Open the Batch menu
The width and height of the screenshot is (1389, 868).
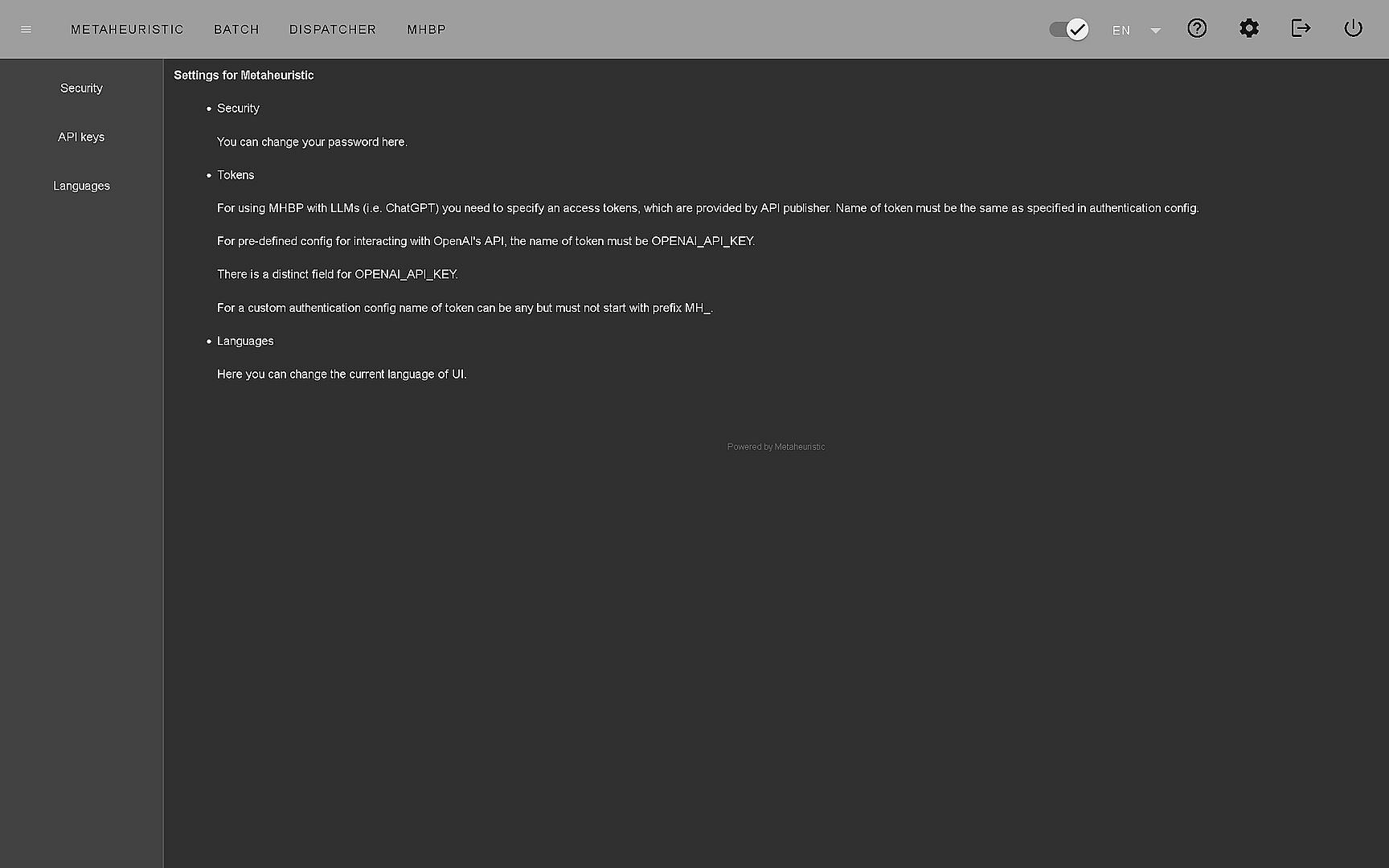236,30
